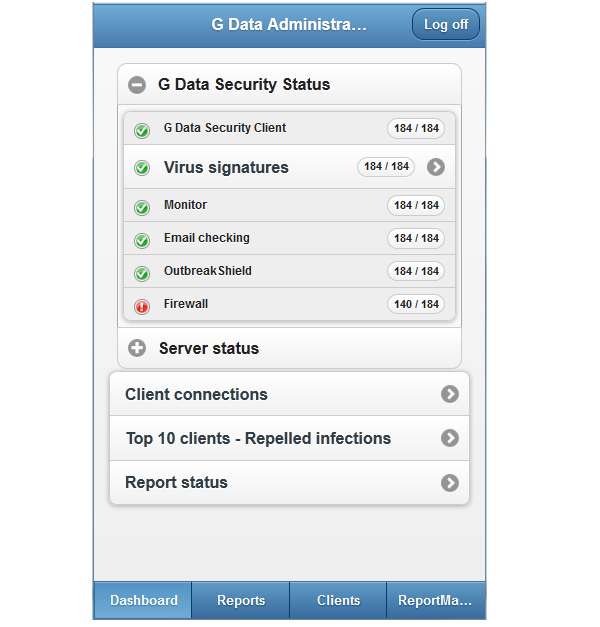The image size is (600, 627).
Task: Click green check icon beside G Data Security Client
Action: pyautogui.click(x=142, y=130)
